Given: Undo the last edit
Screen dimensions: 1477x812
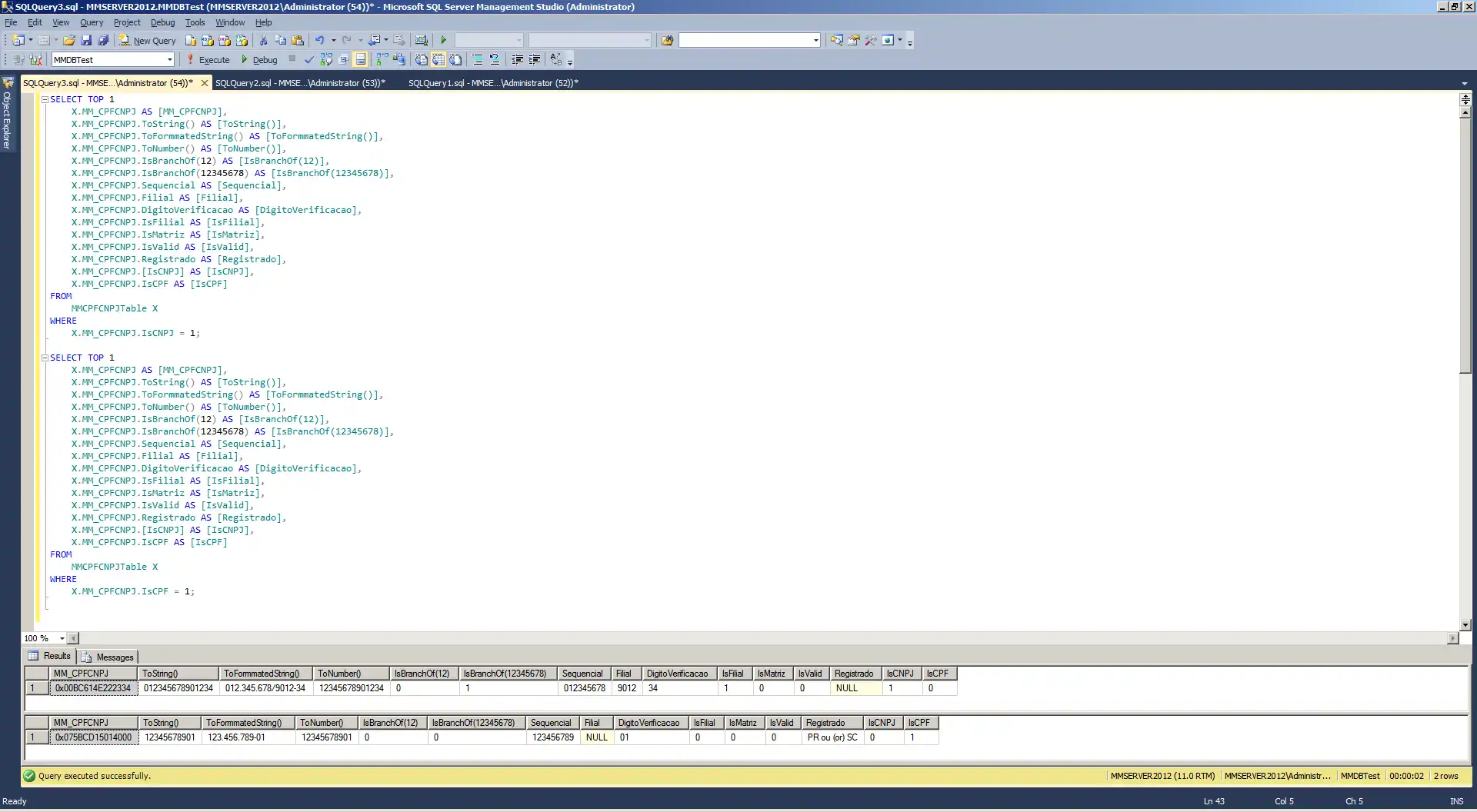Looking at the screenshot, I should click(x=320, y=41).
